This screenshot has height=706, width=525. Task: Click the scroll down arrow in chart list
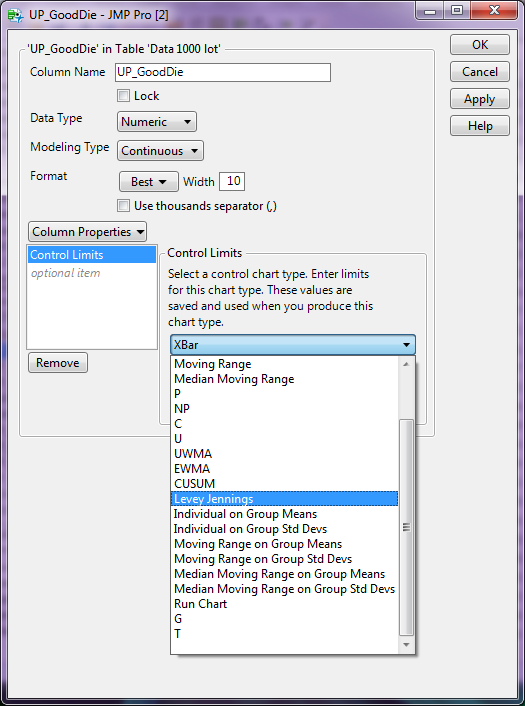point(406,645)
